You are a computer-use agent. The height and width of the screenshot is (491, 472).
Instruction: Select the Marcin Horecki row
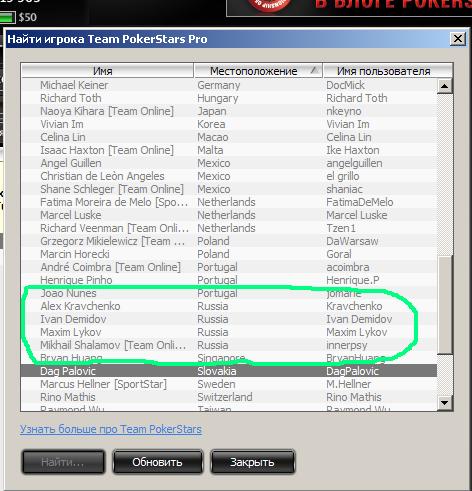tap(229, 254)
